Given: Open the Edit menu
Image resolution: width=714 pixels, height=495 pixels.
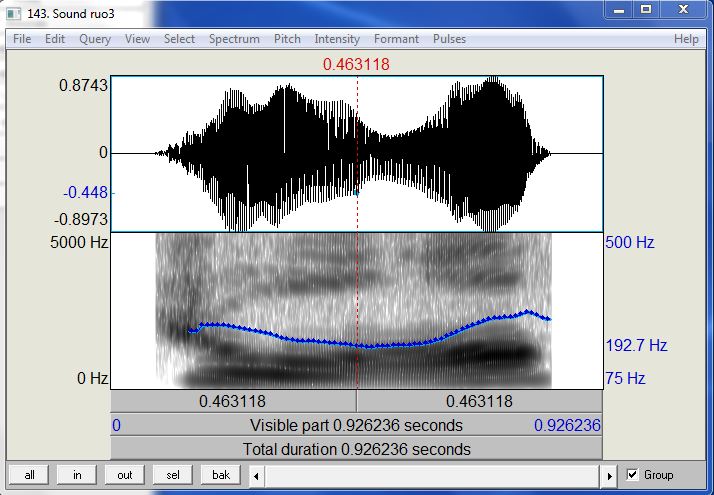Looking at the screenshot, I should pyautogui.click(x=55, y=39).
